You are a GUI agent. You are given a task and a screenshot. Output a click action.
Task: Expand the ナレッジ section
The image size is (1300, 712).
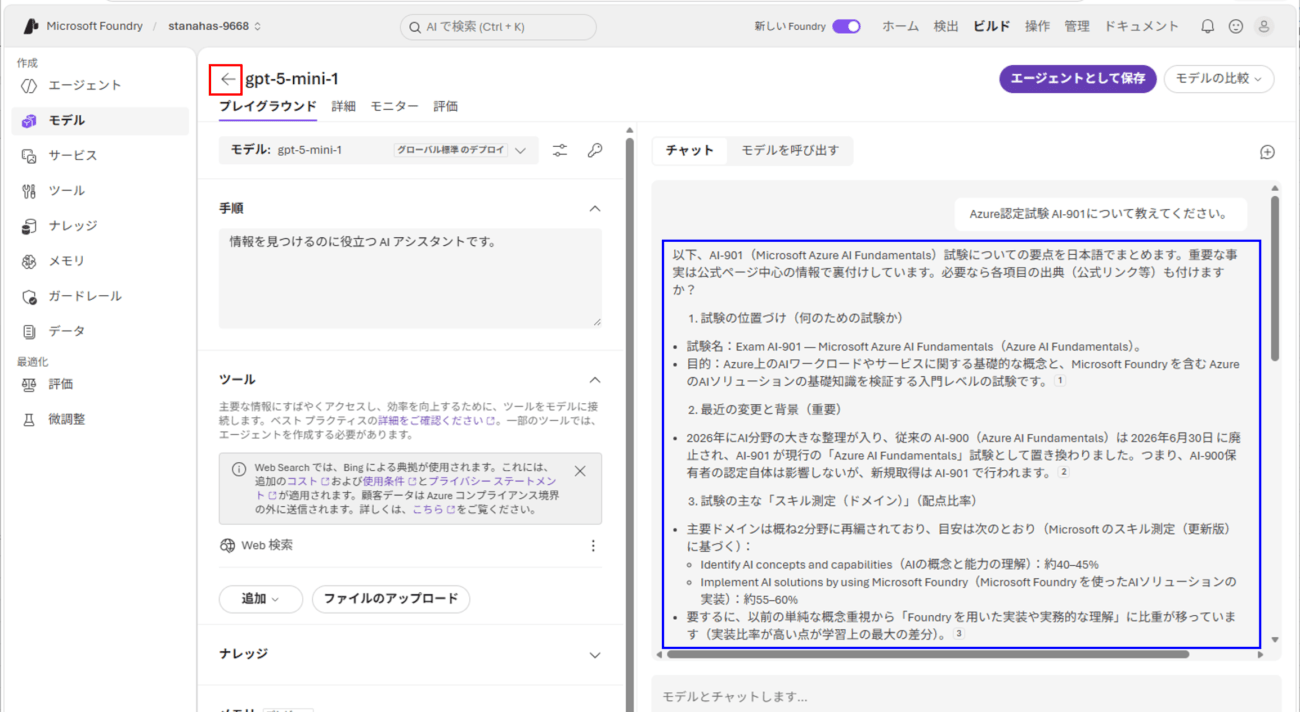coord(595,655)
